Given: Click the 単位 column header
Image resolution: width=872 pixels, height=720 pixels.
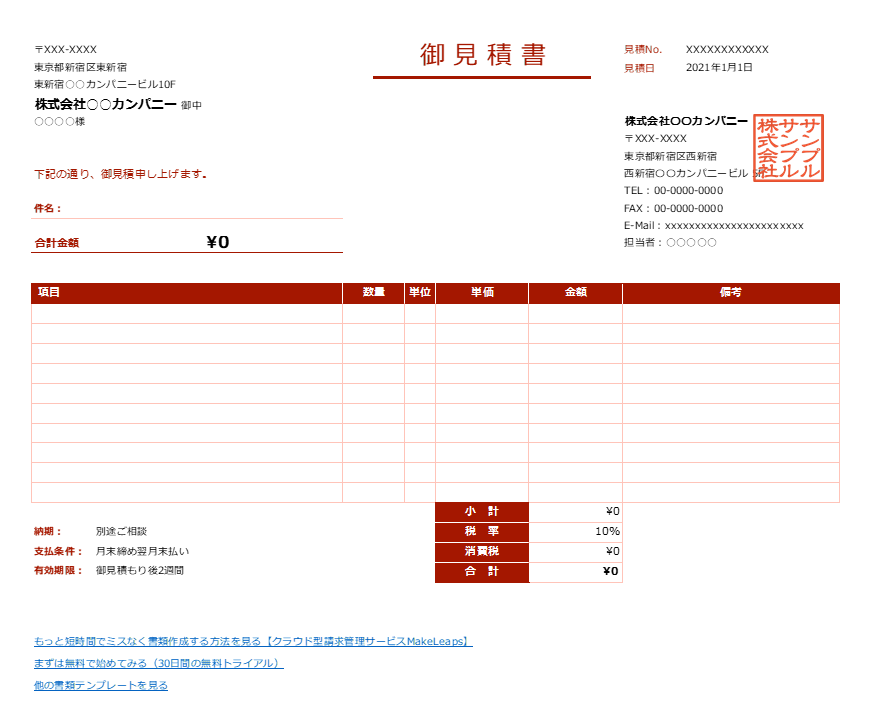Looking at the screenshot, I should (419, 293).
